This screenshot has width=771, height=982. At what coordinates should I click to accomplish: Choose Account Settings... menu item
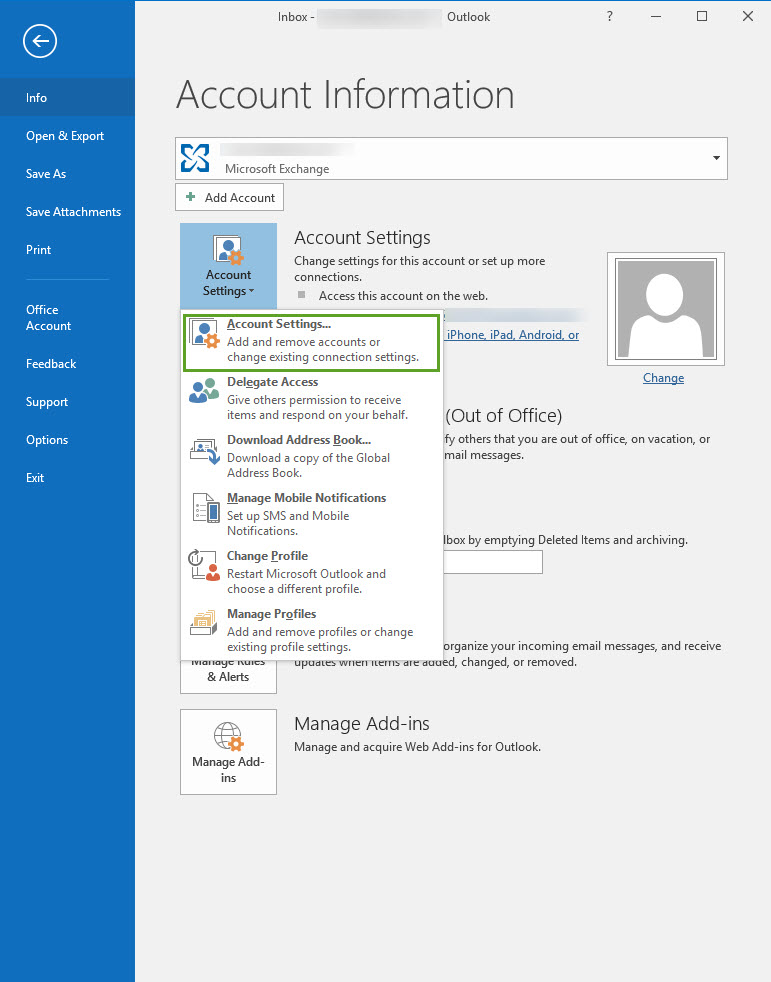coord(312,343)
